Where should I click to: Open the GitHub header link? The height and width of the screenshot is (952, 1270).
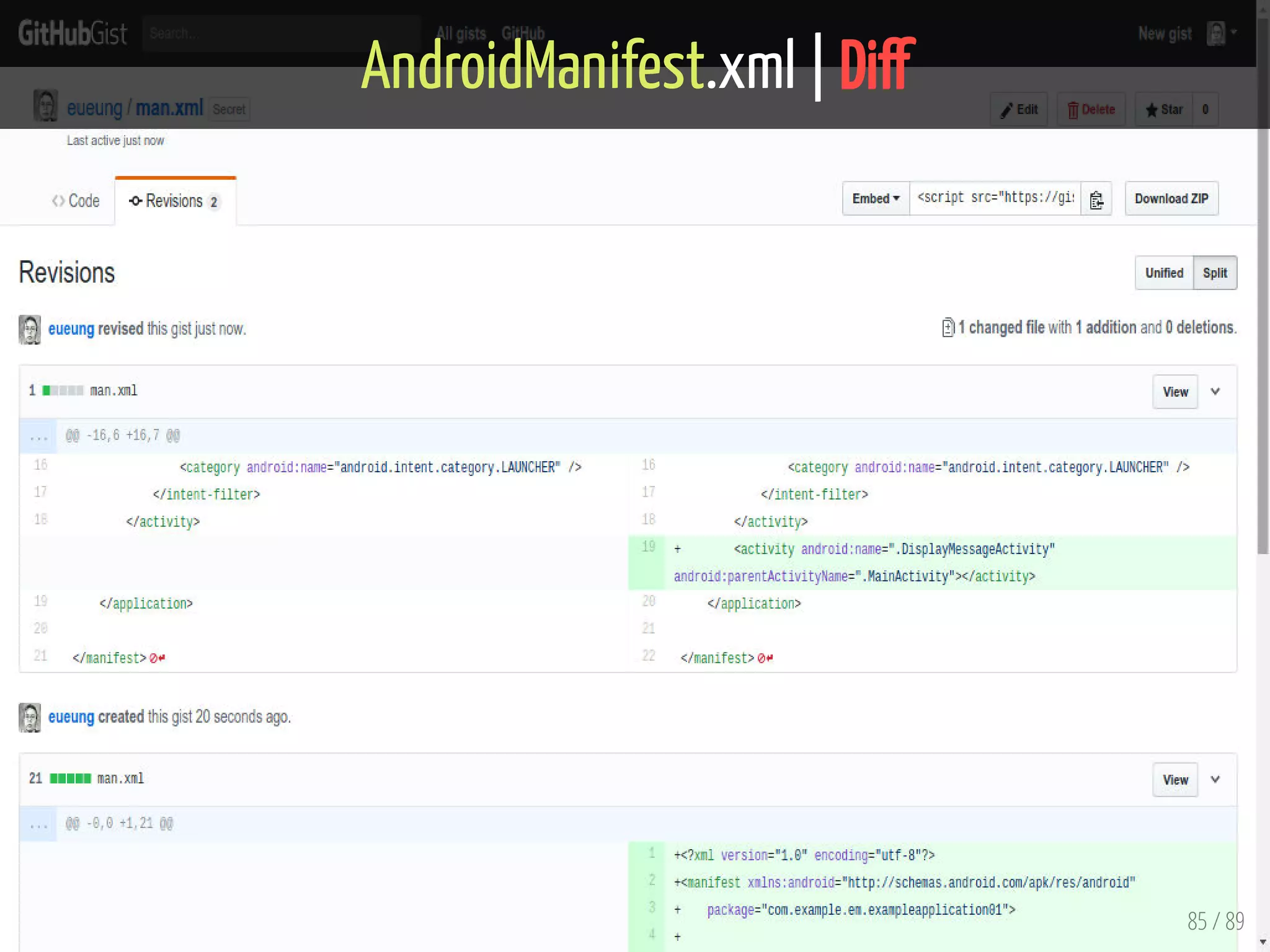(523, 33)
